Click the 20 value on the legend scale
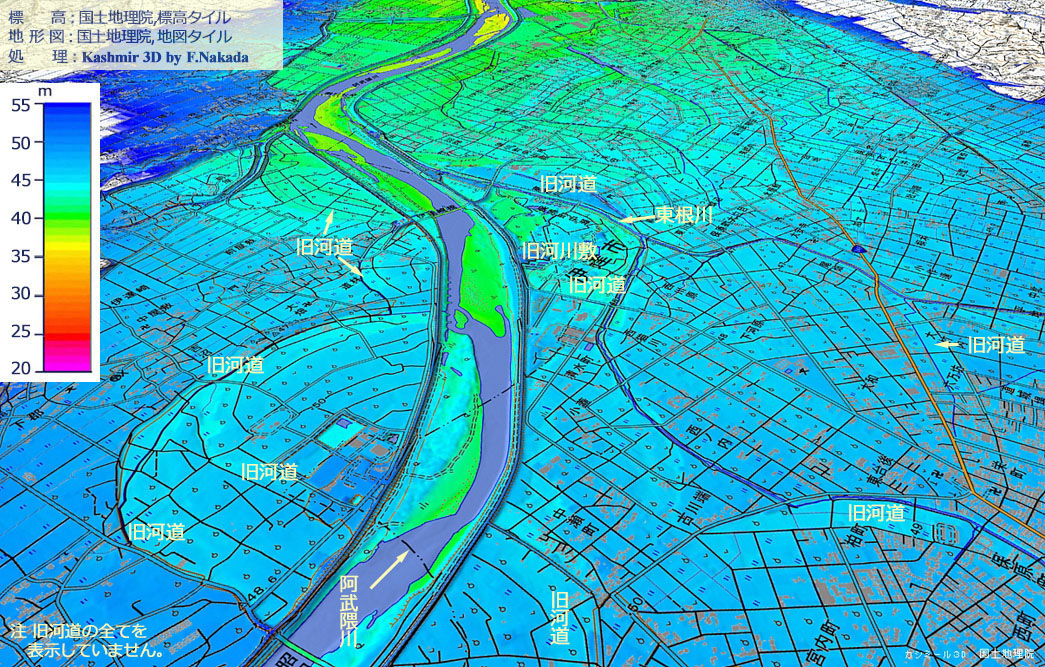The width and height of the screenshot is (1045, 667). tap(21, 369)
